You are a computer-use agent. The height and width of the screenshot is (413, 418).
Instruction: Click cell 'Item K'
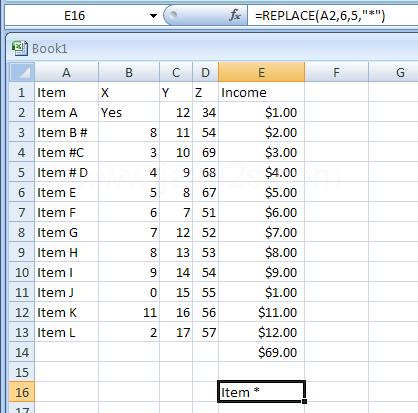67,312
